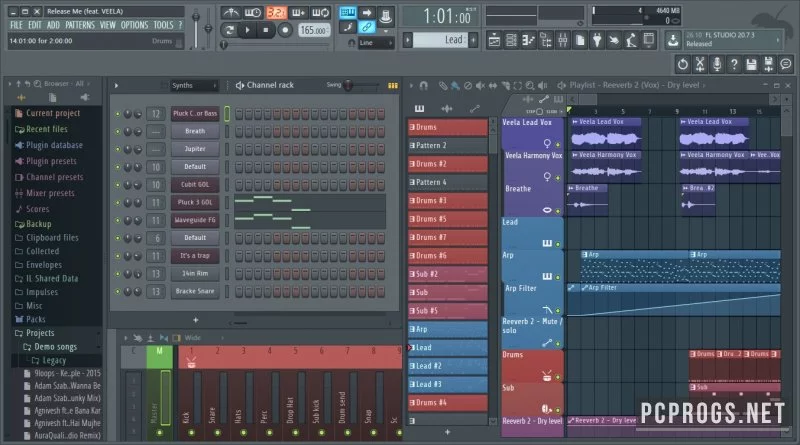Click the Pluck 3 GOL channel button
Image resolution: width=800 pixels, height=445 pixels.
pyautogui.click(x=195, y=202)
